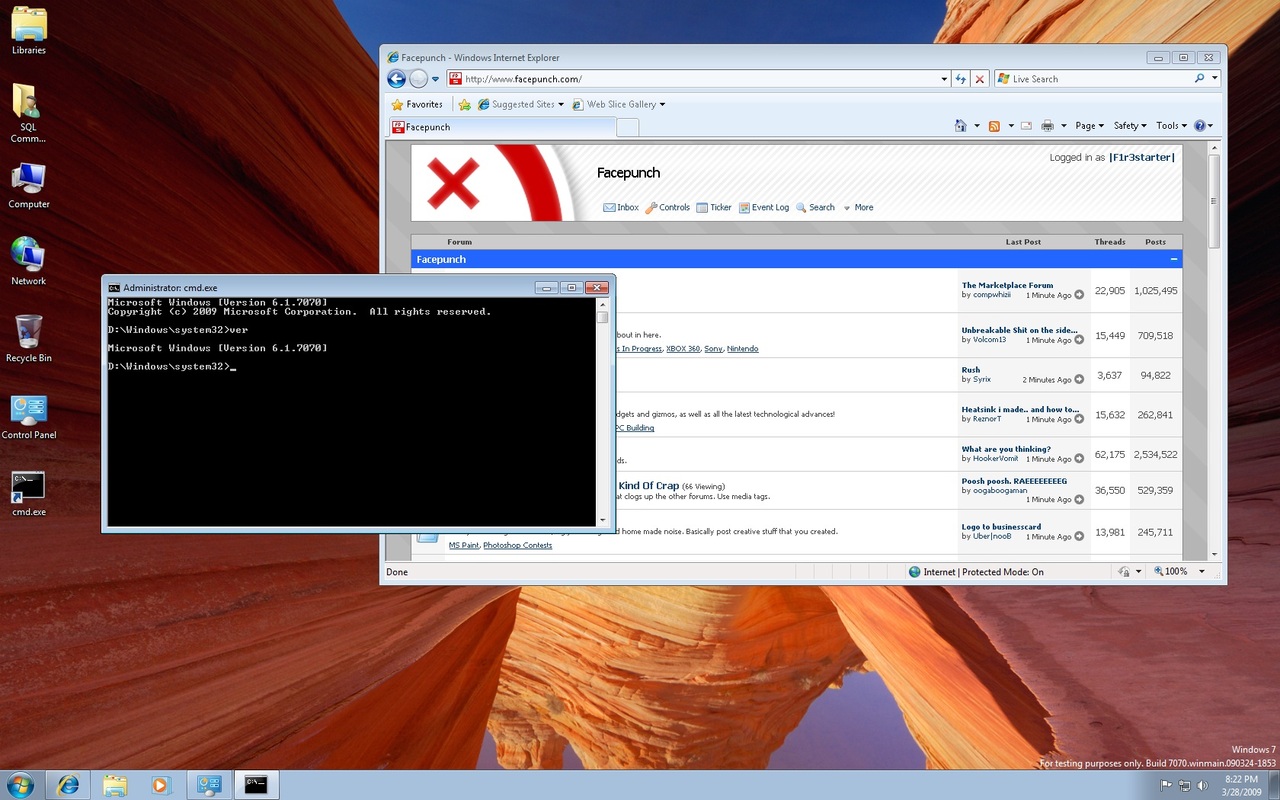Expand the Page menu dropdown
Image resolution: width=1280 pixels, height=800 pixels.
click(x=1089, y=126)
